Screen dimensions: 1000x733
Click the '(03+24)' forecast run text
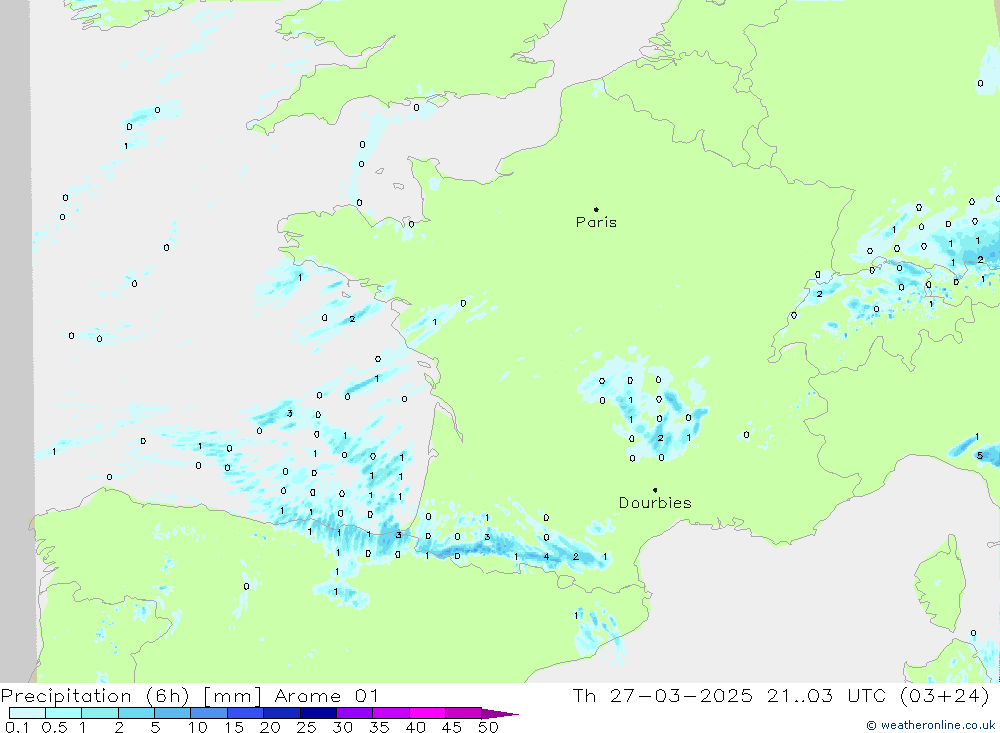tap(946, 696)
